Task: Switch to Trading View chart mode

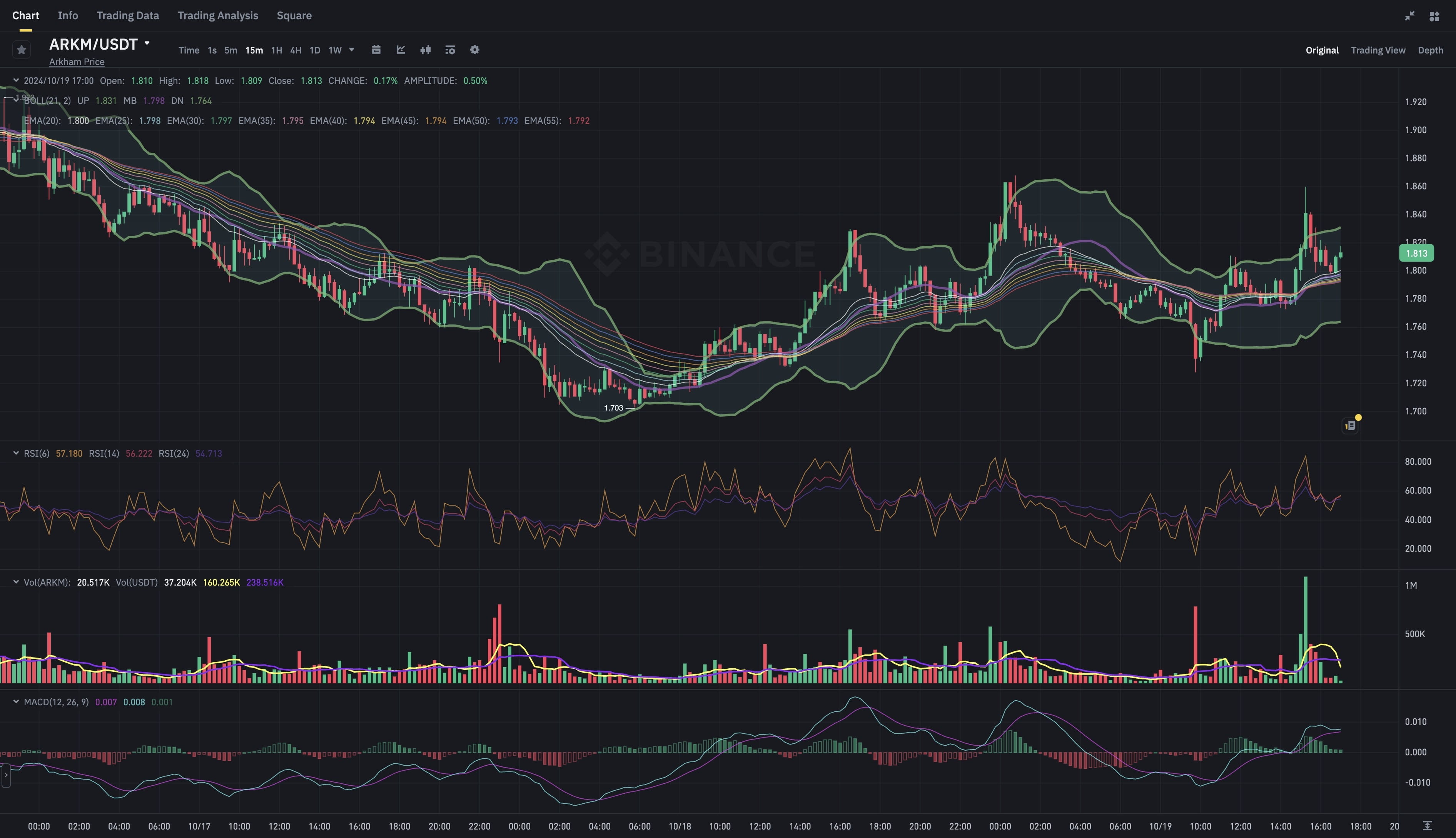Action: (1378, 50)
